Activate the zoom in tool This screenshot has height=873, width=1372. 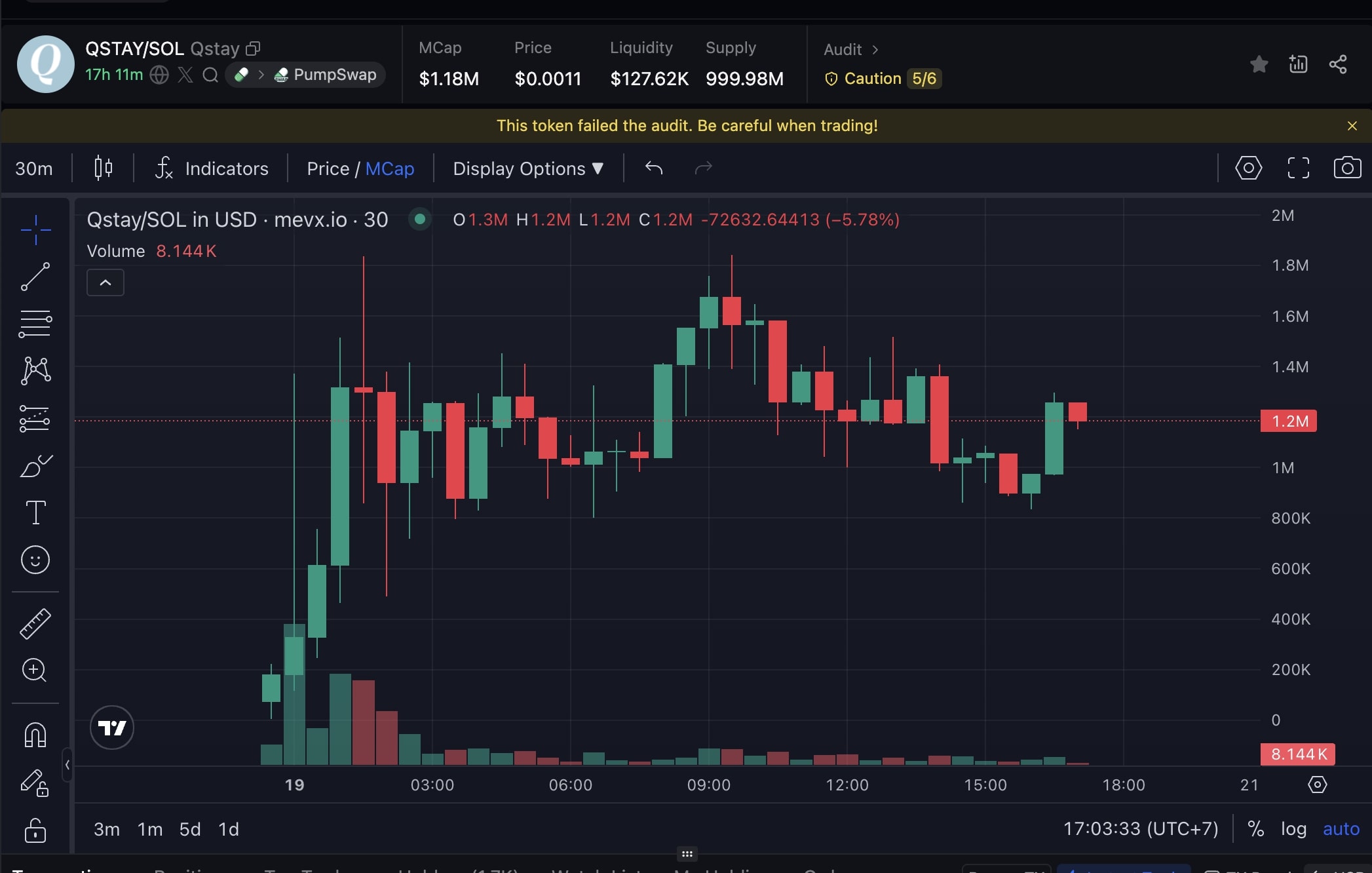(35, 670)
